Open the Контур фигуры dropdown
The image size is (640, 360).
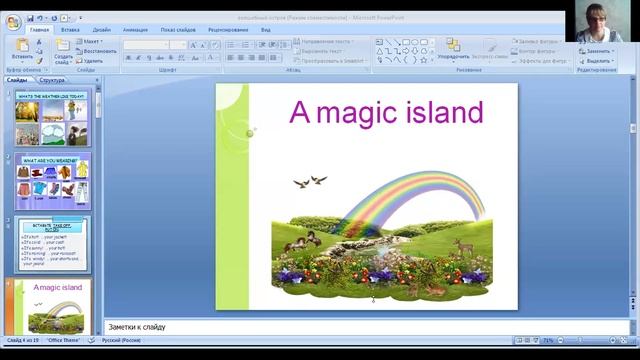535,51
